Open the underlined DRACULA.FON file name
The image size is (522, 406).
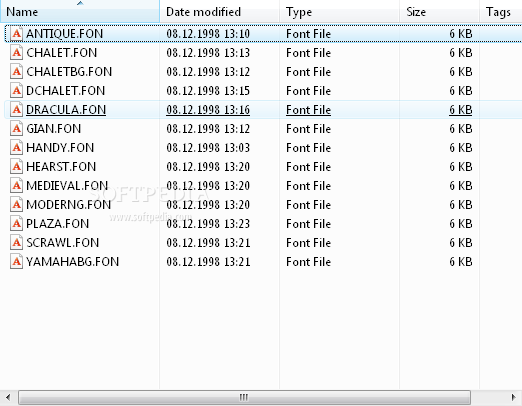pos(66,110)
